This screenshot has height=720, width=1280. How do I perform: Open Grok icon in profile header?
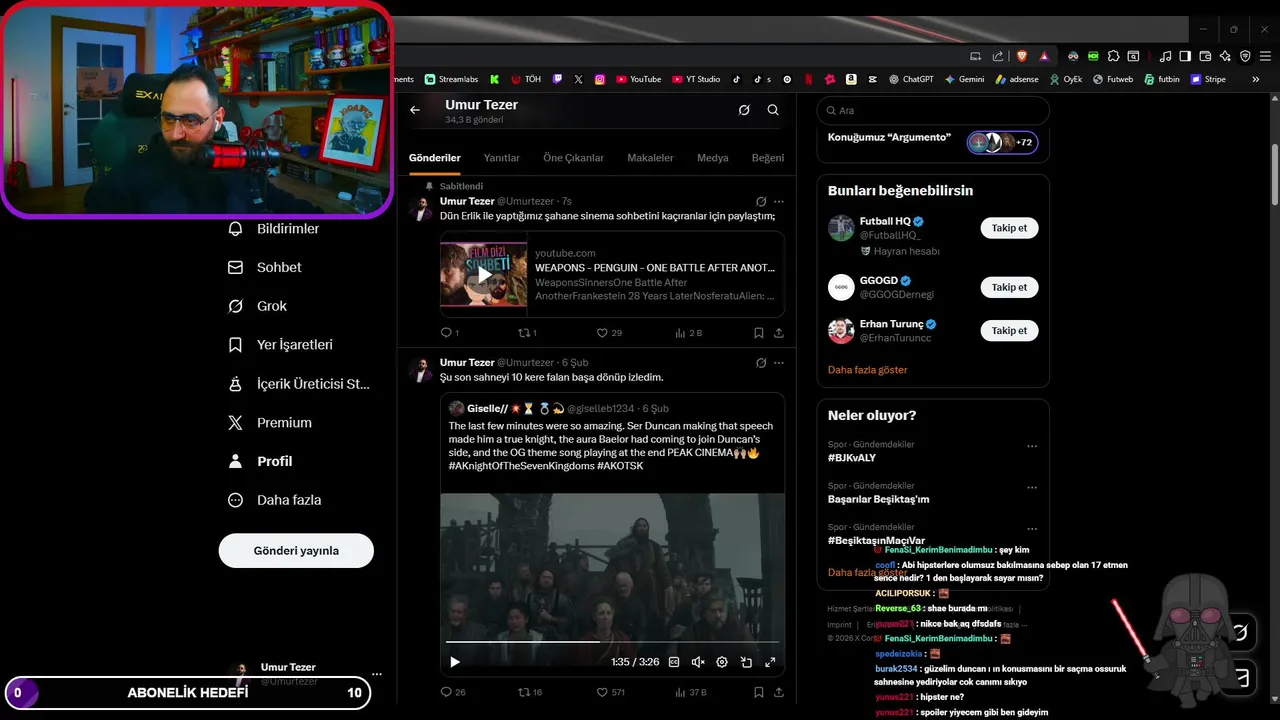click(744, 110)
